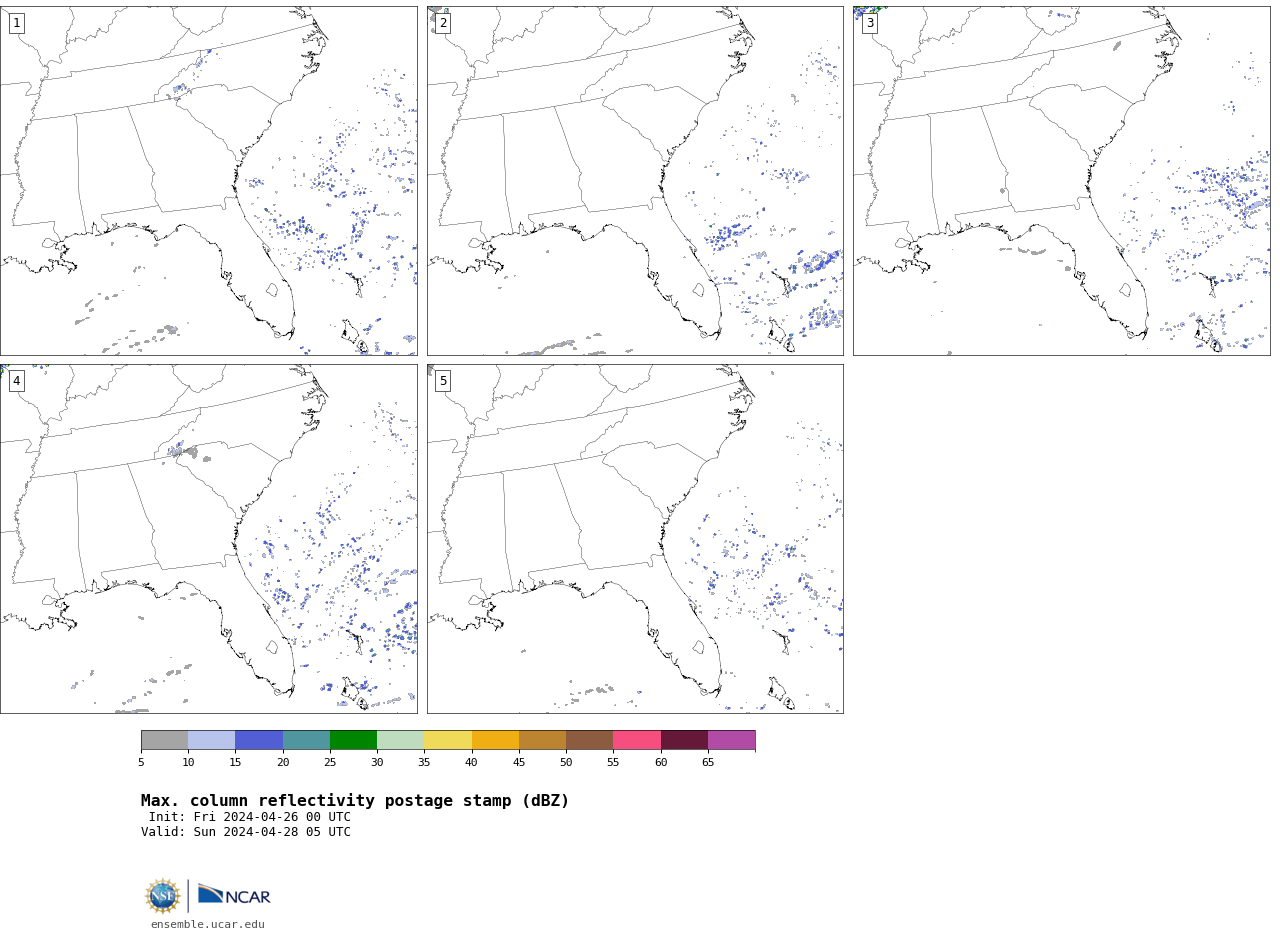Image resolution: width=1280 pixels, height=936 pixels.
Task: Open ensemble member 1 postage stamp map
Action: point(209,181)
